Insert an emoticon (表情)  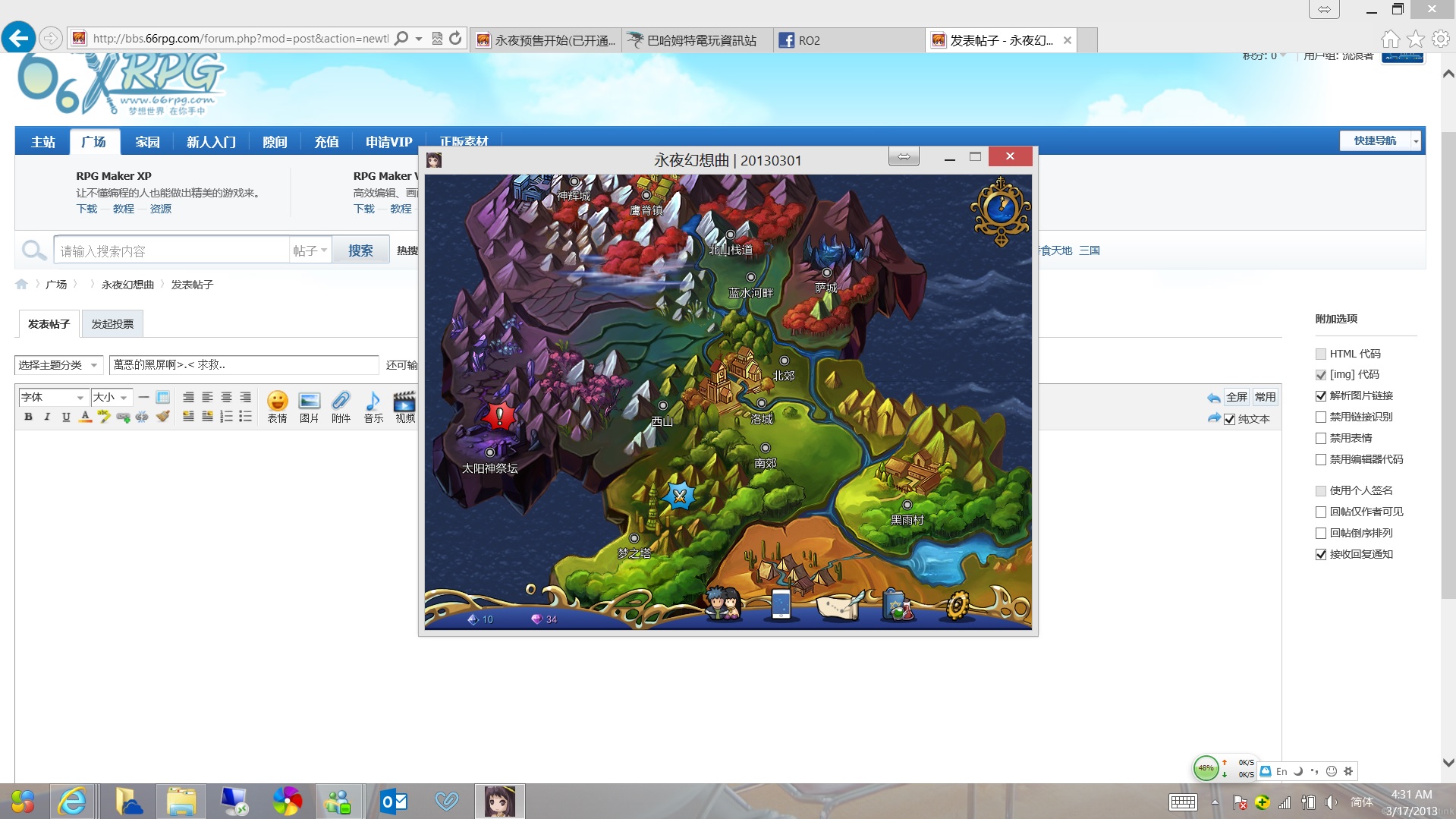tap(277, 407)
